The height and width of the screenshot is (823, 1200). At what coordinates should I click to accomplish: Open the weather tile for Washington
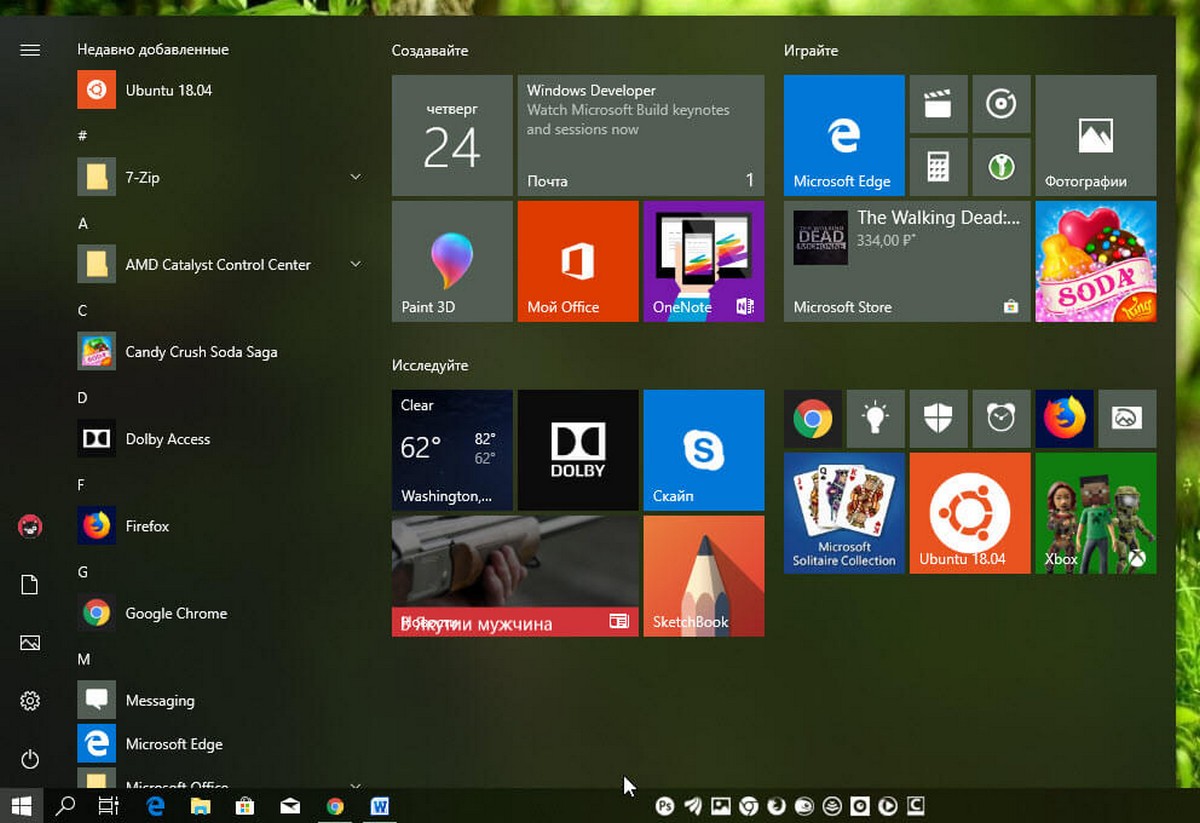point(452,451)
